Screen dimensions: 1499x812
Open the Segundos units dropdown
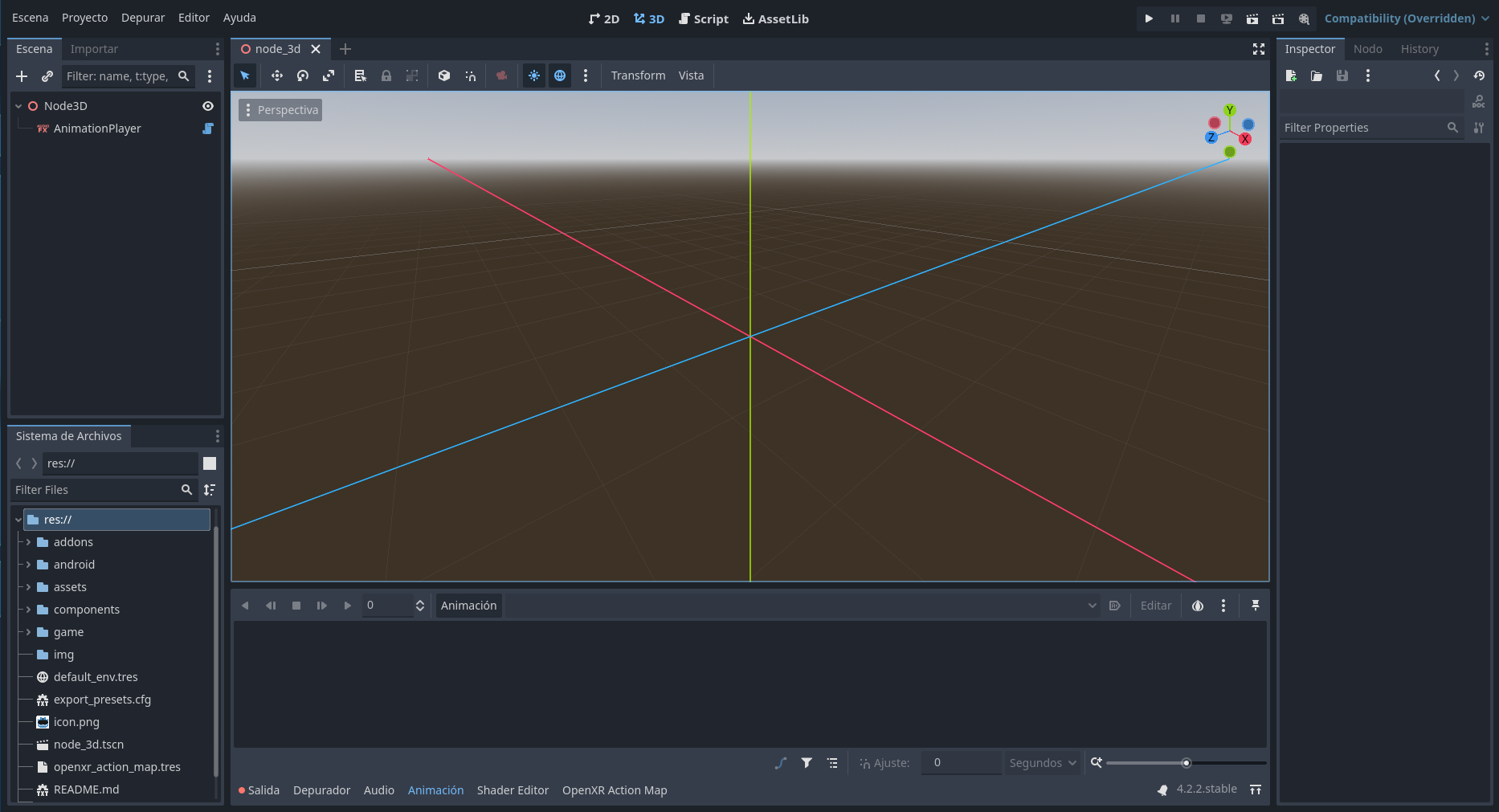click(1043, 763)
